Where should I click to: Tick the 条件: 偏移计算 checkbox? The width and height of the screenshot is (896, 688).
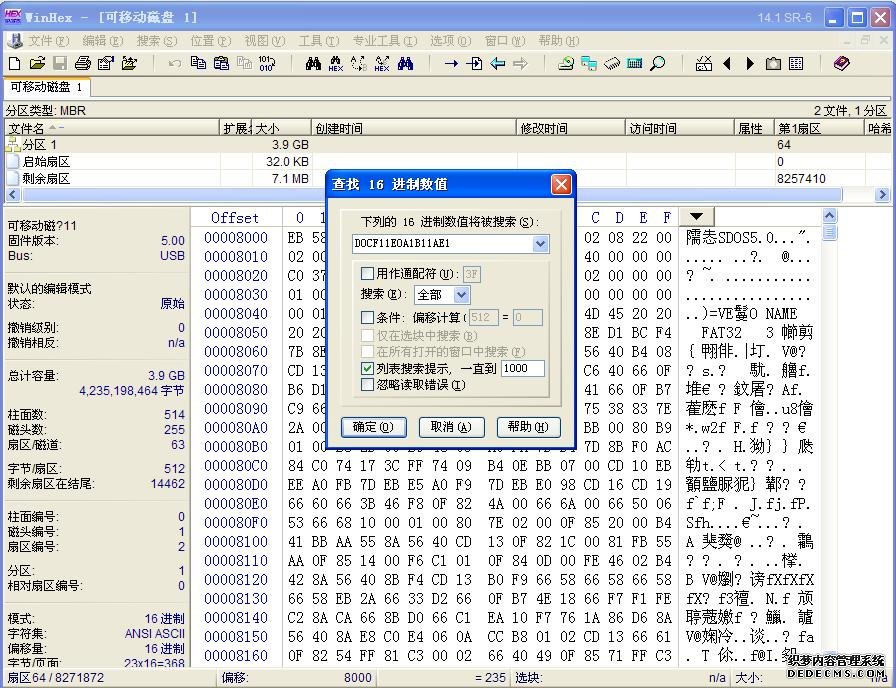point(367,317)
